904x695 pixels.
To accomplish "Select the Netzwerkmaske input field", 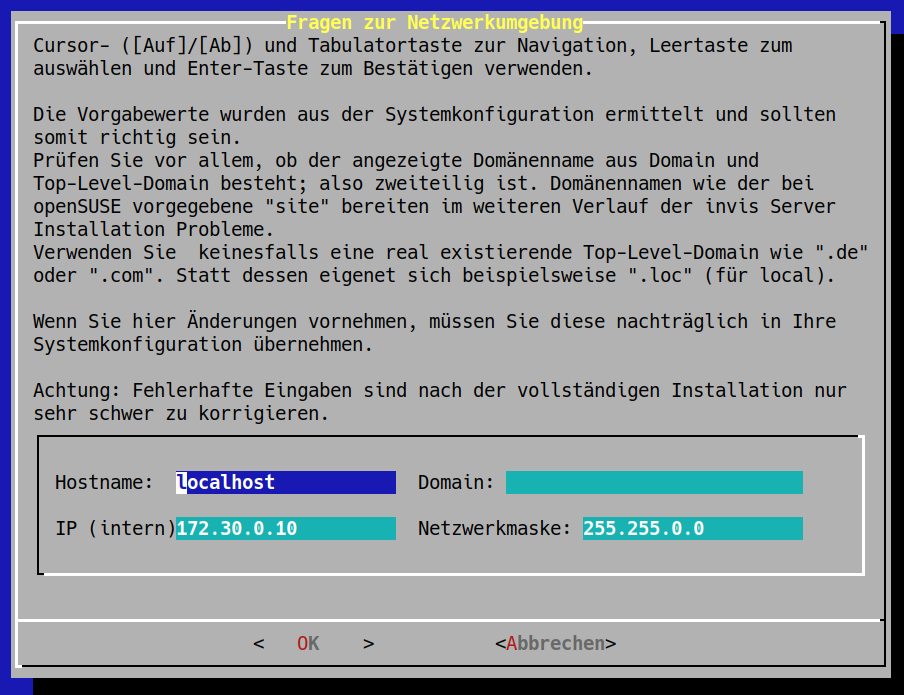I will point(691,528).
